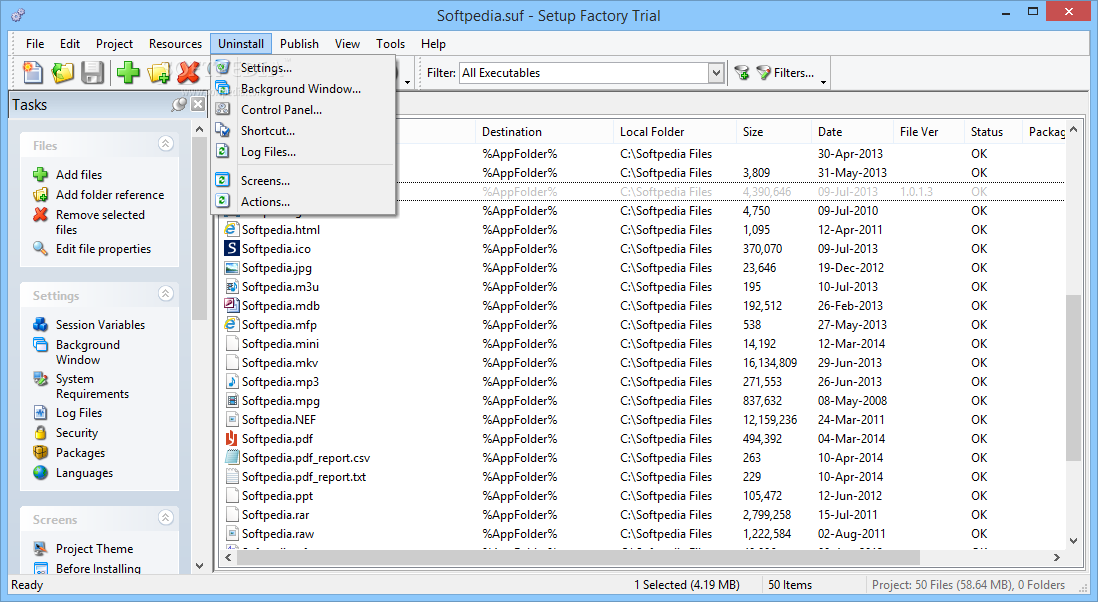This screenshot has width=1098, height=602.
Task: Click the Filters... toolbar button
Action: click(786, 73)
